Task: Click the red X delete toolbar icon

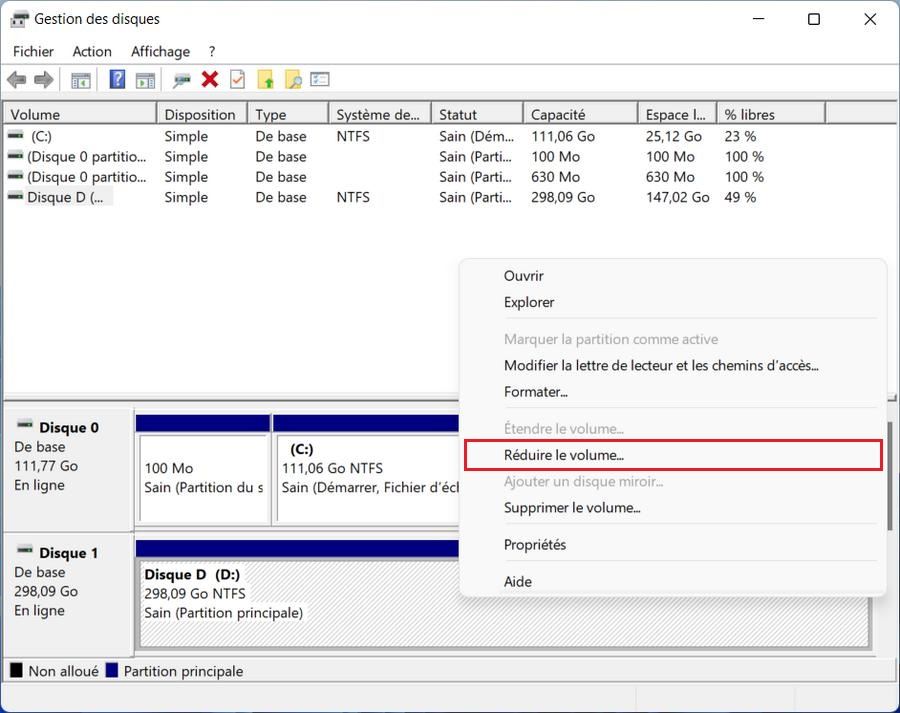Action: (210, 80)
